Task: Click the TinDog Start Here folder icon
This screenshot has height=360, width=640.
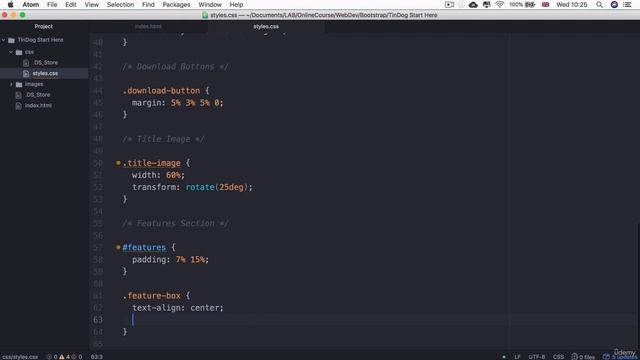Action: (11, 40)
